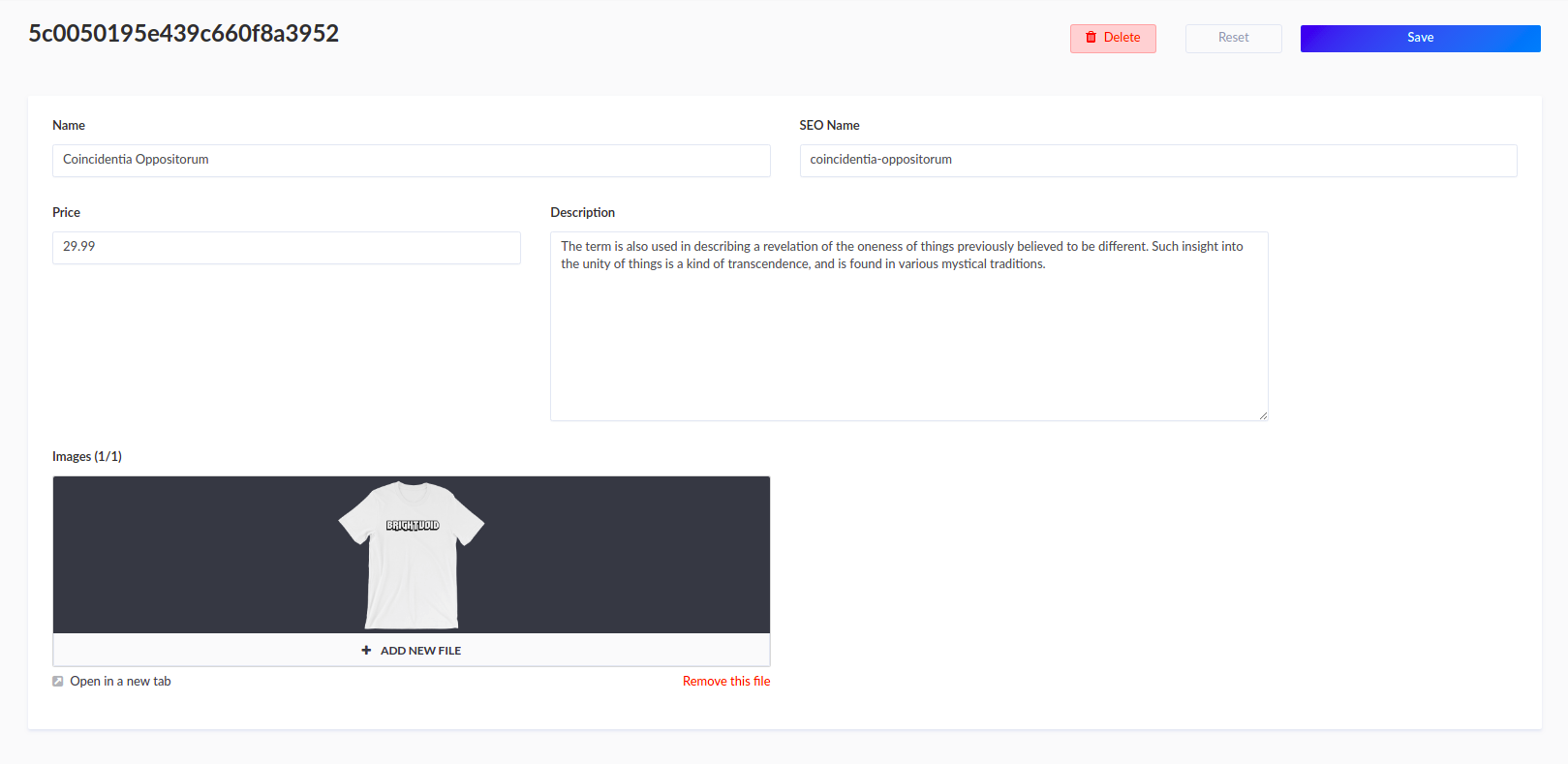1568x764 pixels.
Task: Select the product ID heading 5c0050195e439c660f8a3952
Action: pos(185,33)
